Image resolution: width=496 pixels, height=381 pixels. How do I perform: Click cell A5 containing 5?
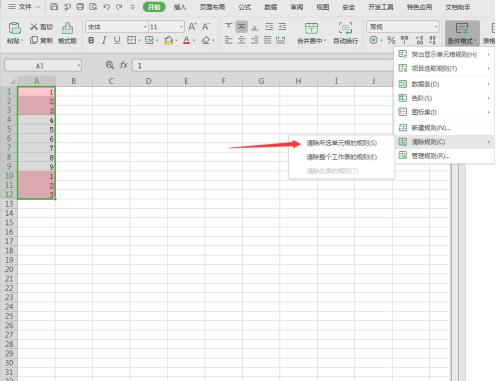(x=36, y=129)
